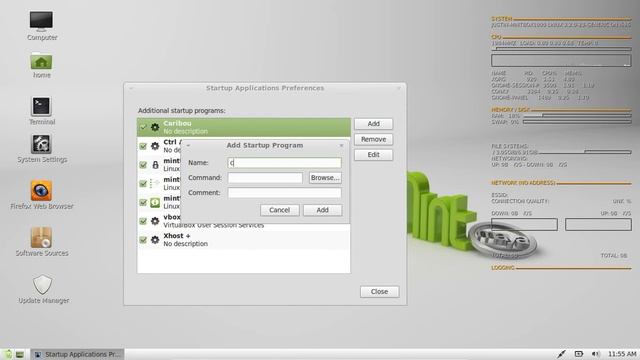
Task: Select the Caribou startup entry
Action: click(244, 127)
